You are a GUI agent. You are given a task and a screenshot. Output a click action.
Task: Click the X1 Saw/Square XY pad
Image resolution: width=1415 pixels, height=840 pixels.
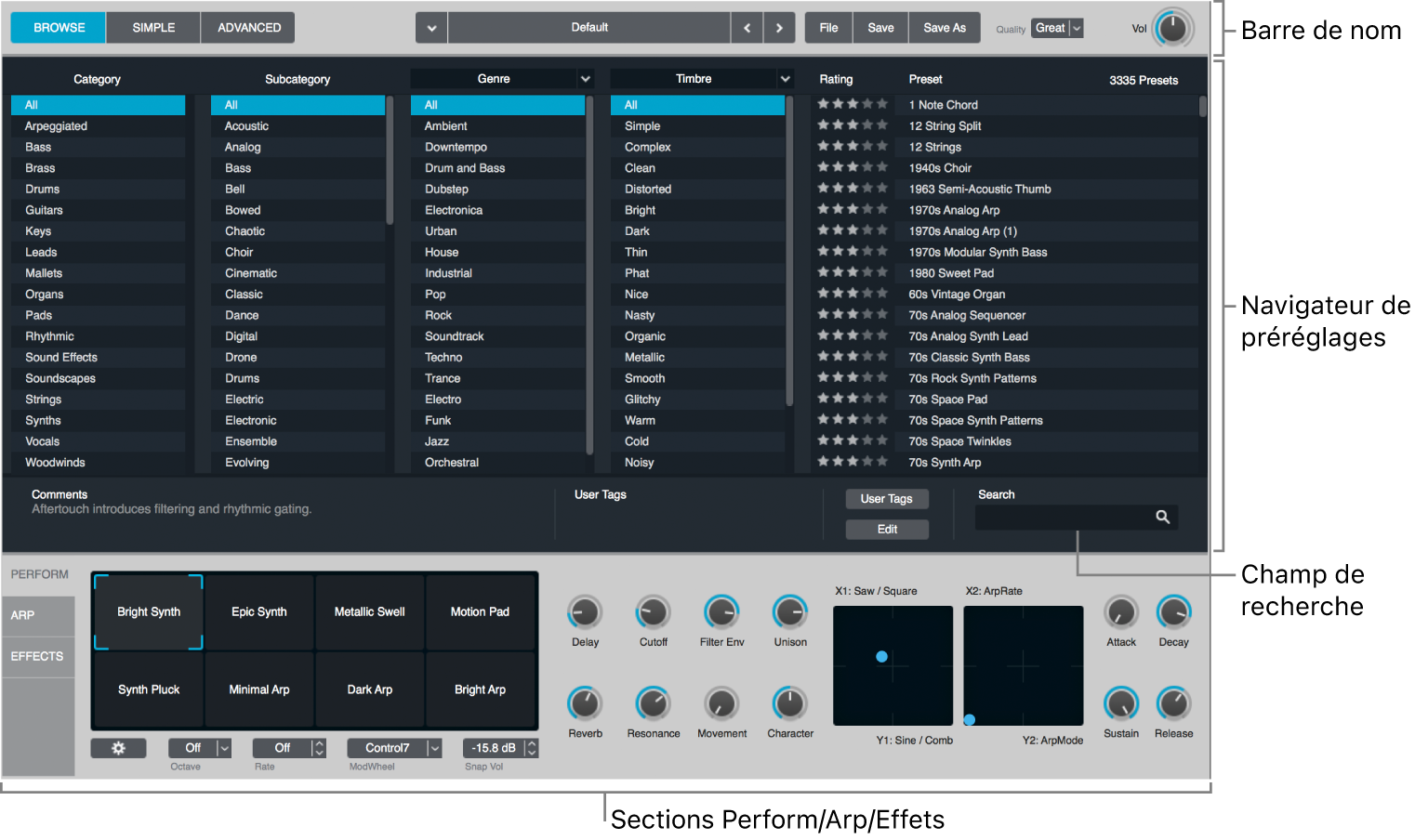click(x=893, y=666)
